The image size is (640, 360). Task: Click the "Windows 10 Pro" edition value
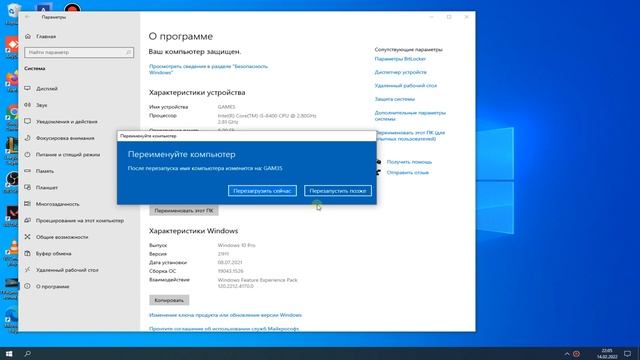coord(236,245)
